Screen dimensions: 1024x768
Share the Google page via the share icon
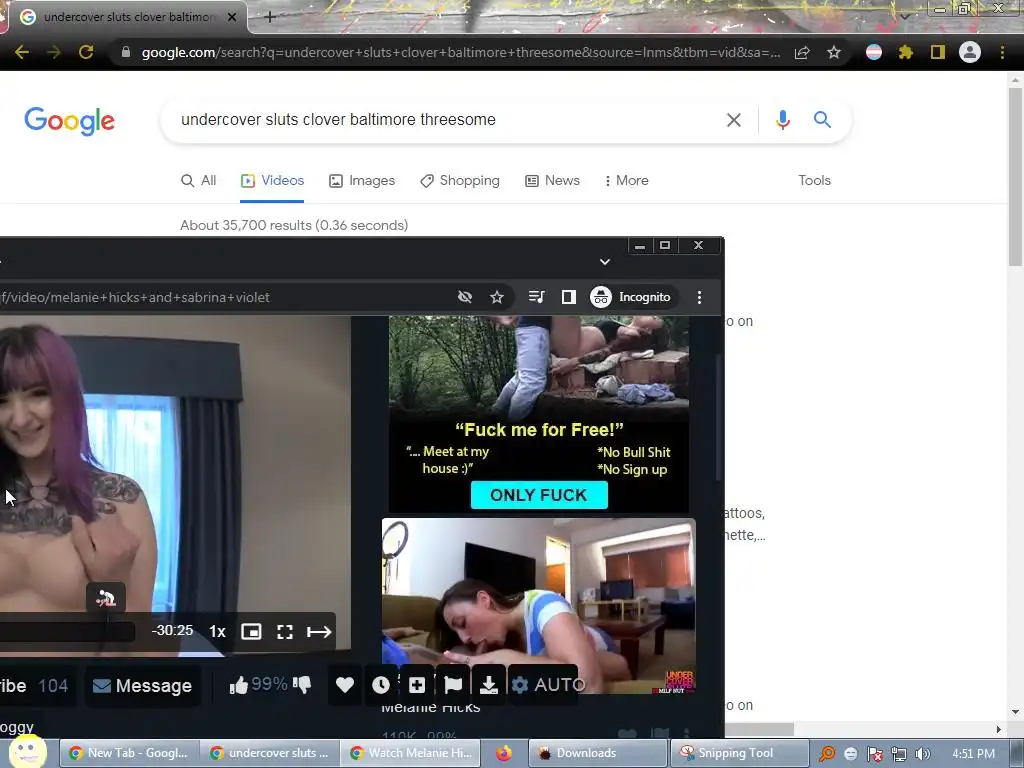pos(802,52)
